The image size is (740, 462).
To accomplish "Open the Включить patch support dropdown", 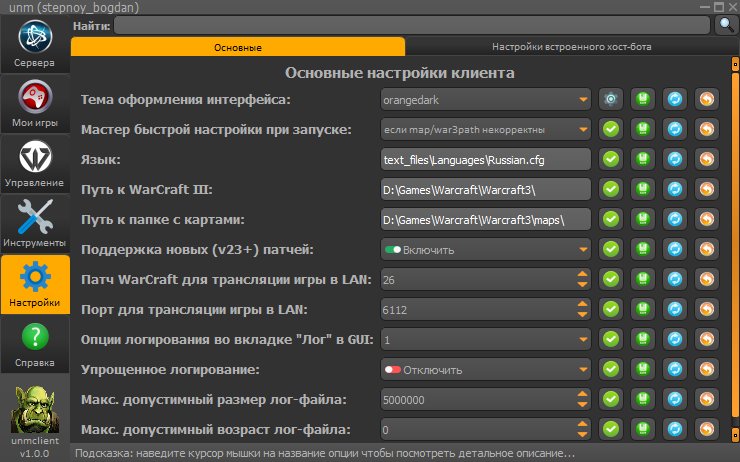I will (x=486, y=250).
